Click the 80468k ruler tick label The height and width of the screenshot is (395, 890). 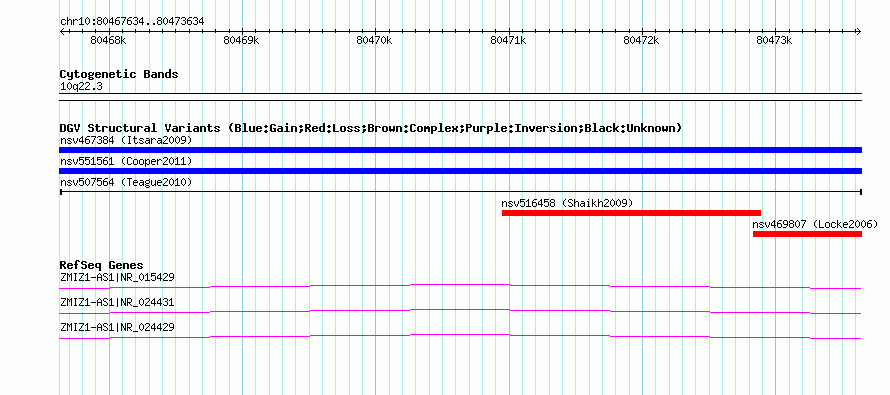(108, 40)
